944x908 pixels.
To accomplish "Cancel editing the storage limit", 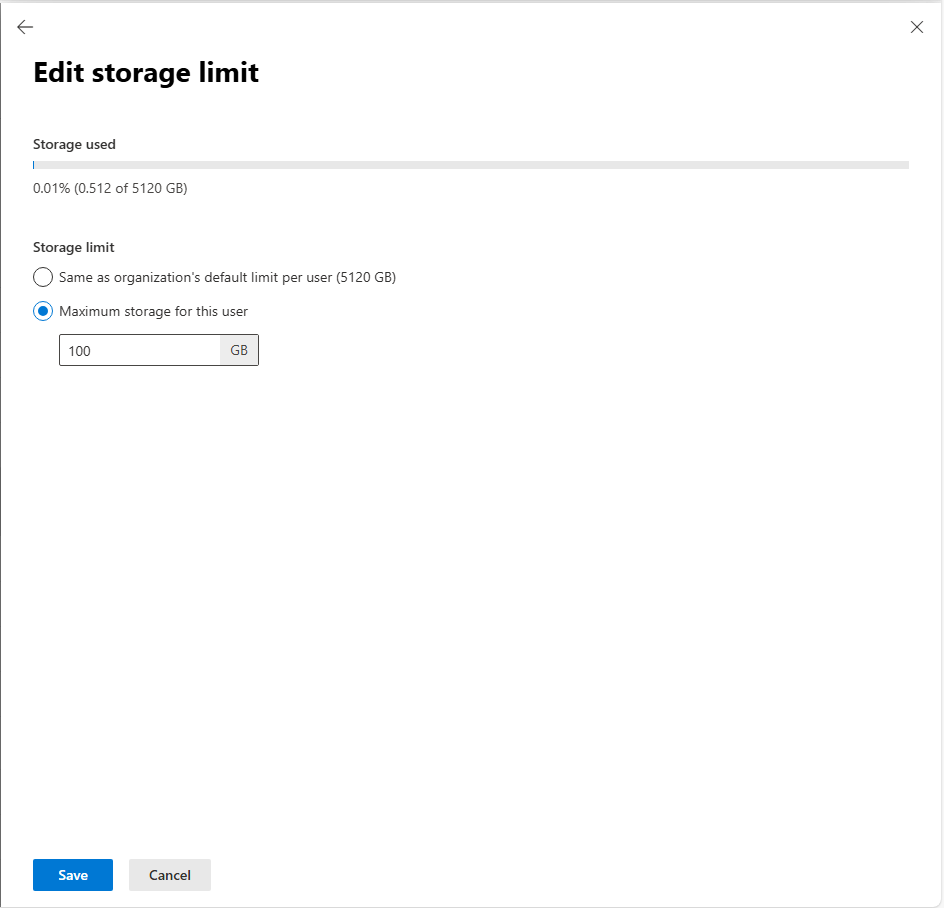I will click(170, 875).
